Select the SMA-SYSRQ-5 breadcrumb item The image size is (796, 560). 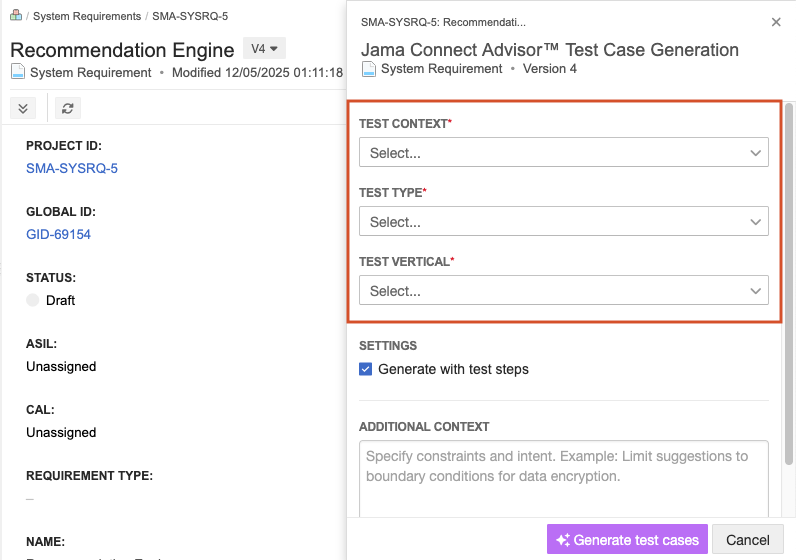[190, 16]
